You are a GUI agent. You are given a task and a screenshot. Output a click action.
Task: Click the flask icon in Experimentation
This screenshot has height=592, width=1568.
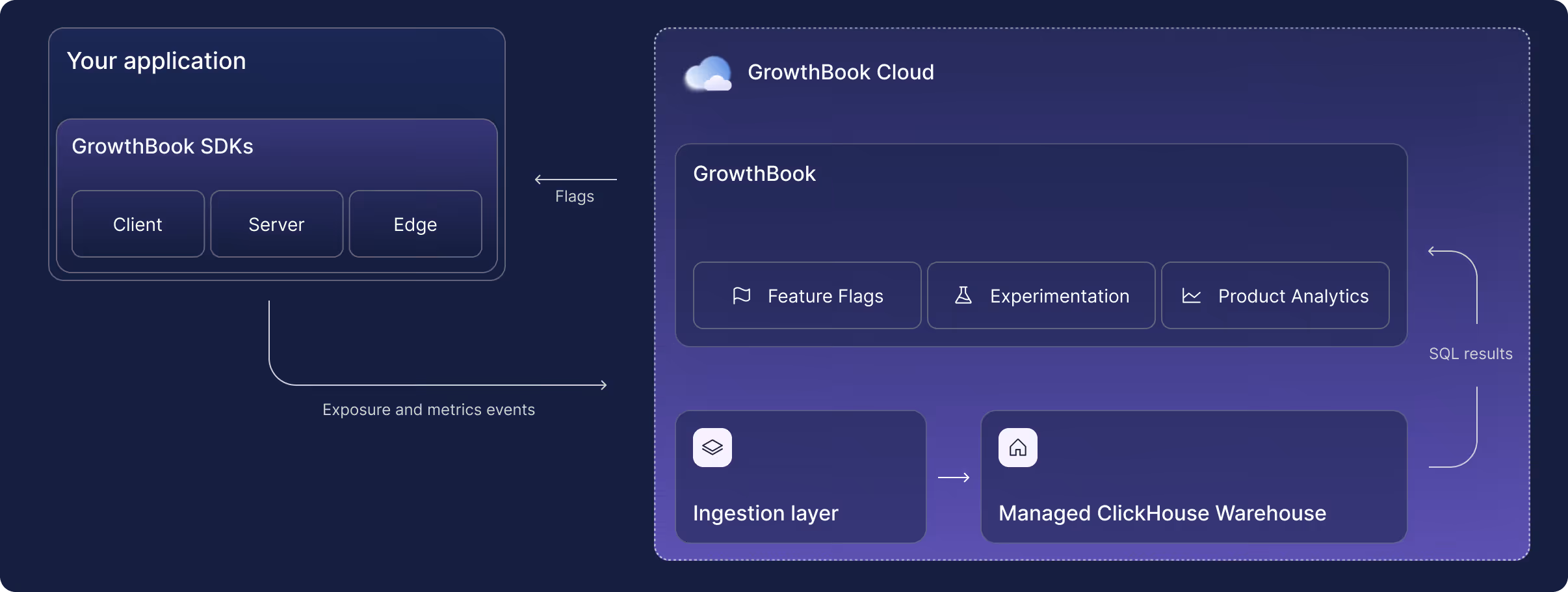[x=963, y=295]
